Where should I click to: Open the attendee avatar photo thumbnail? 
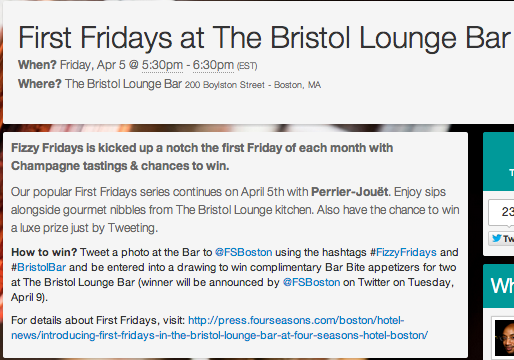click(504, 337)
